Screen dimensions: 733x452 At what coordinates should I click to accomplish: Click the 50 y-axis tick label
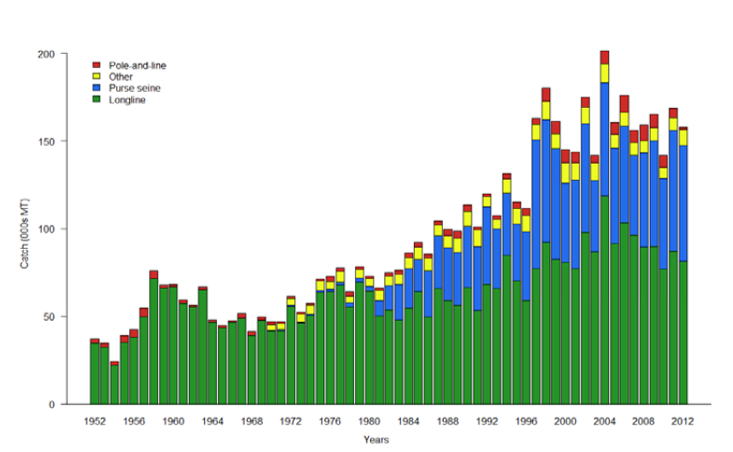[49, 317]
